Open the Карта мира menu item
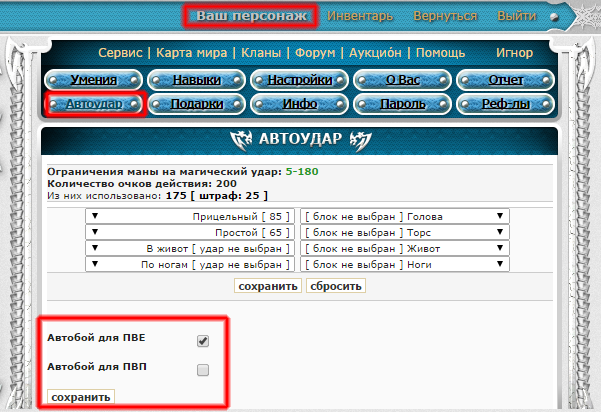The width and height of the screenshot is (601, 412). 189,52
